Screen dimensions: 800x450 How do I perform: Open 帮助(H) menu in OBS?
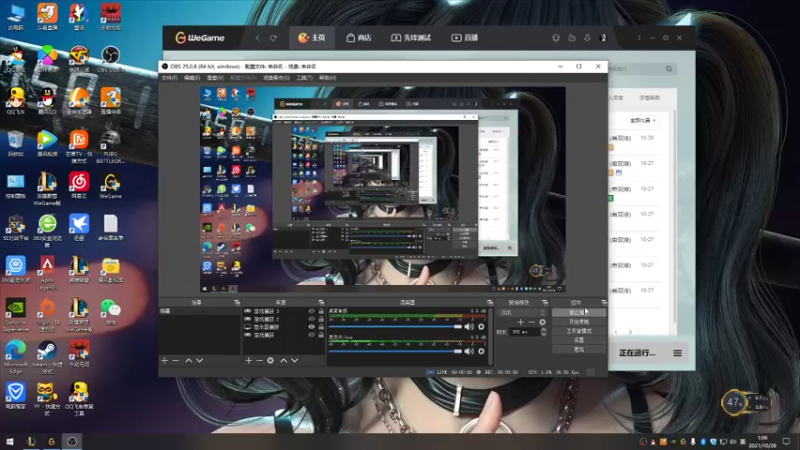pos(327,78)
